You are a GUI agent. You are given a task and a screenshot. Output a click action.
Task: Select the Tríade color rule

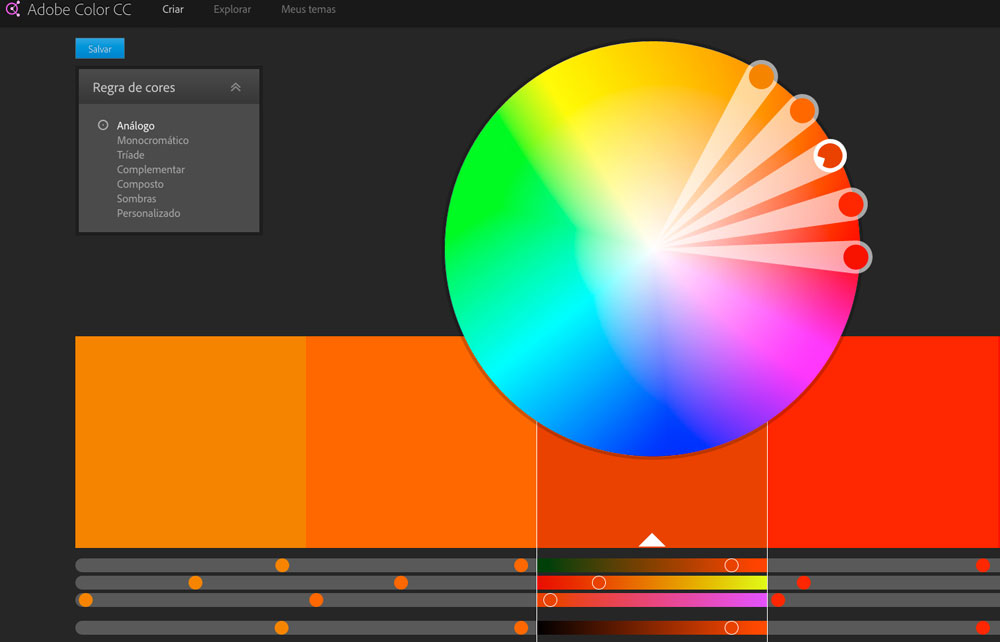[130, 155]
